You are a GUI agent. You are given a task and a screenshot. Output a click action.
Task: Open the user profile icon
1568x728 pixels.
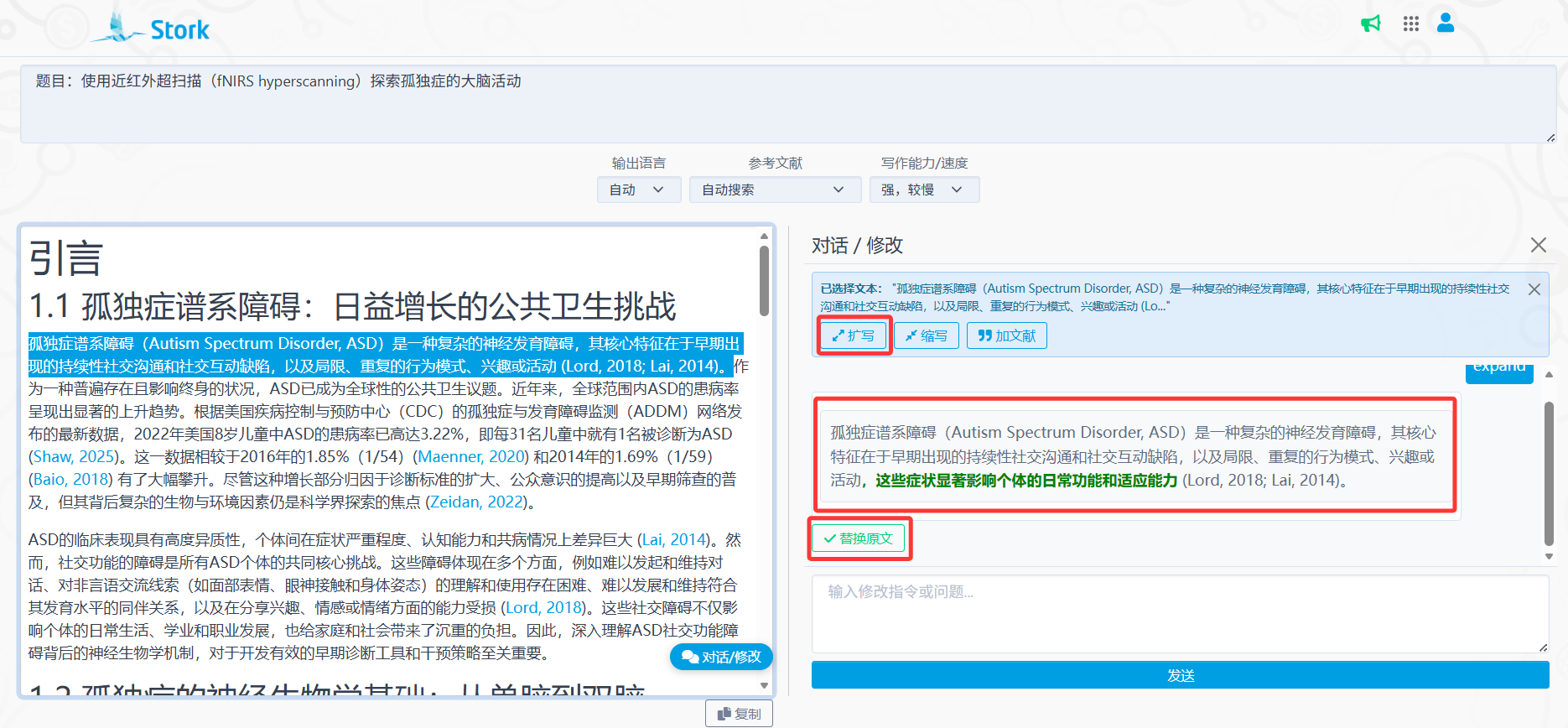pos(1446,23)
